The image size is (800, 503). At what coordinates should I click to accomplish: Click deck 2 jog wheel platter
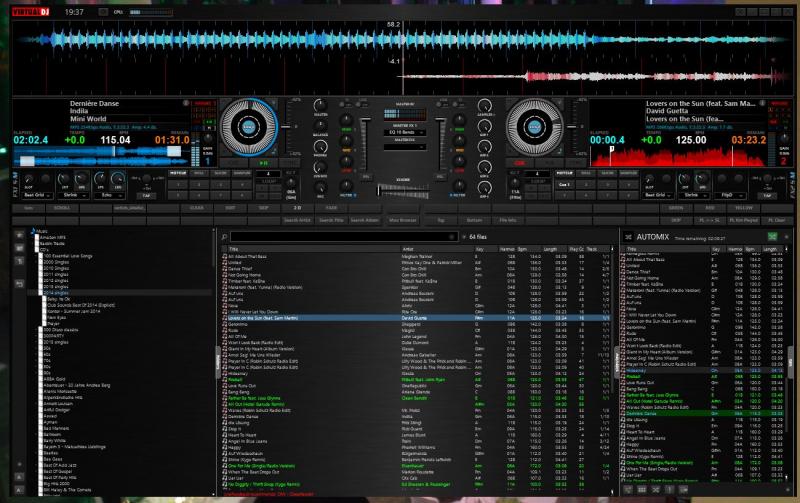click(x=535, y=127)
